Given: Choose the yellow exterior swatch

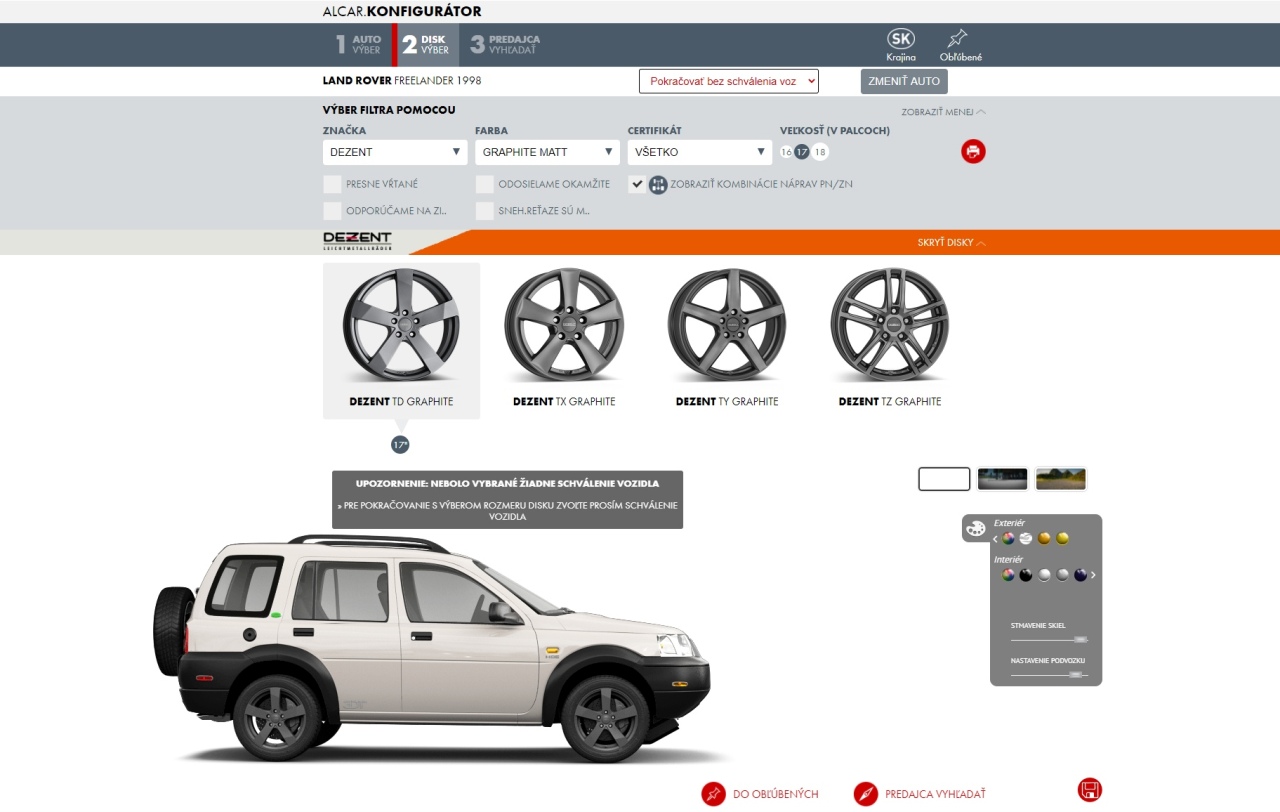Looking at the screenshot, I should click(1063, 539).
